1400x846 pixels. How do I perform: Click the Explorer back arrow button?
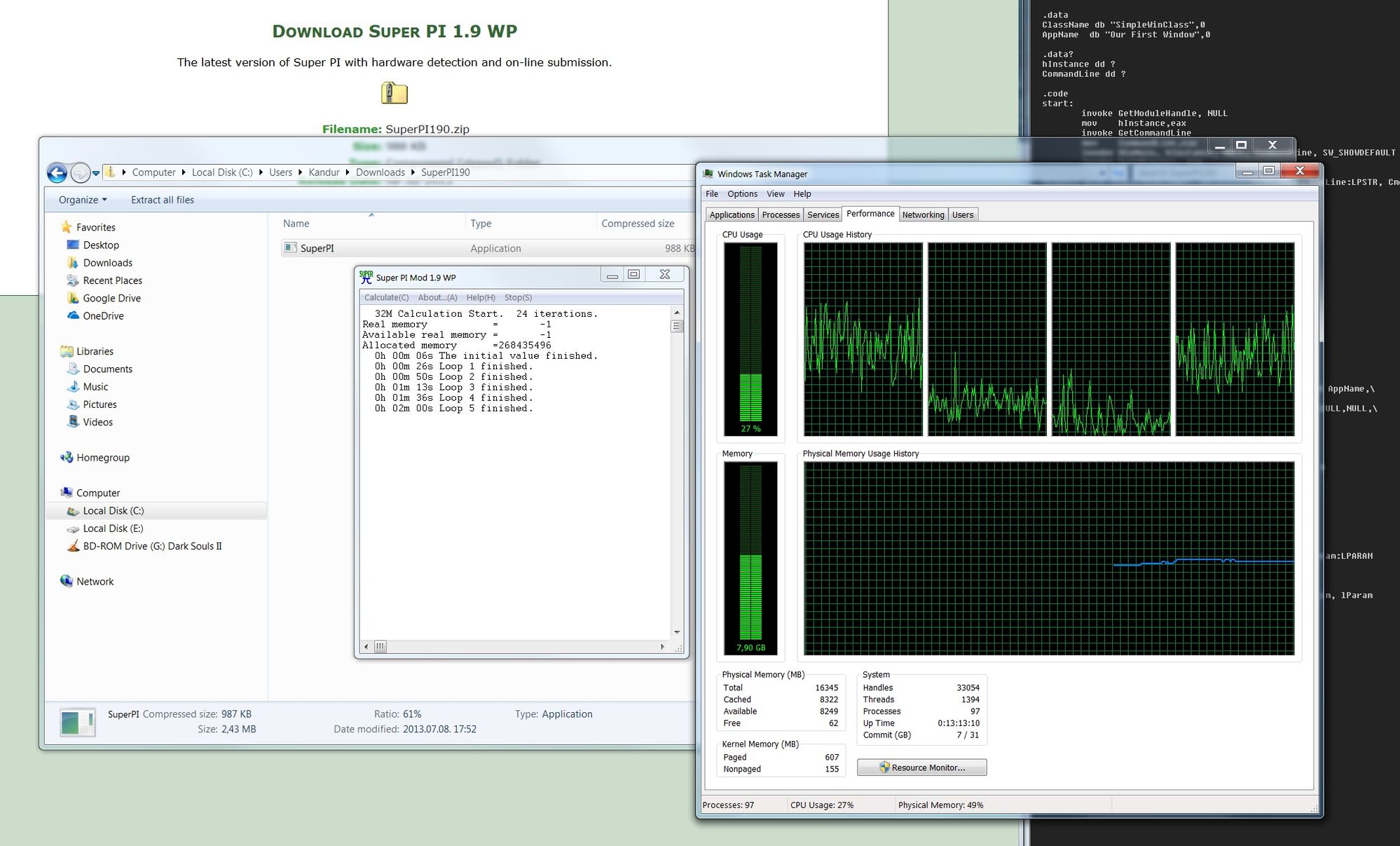57,172
